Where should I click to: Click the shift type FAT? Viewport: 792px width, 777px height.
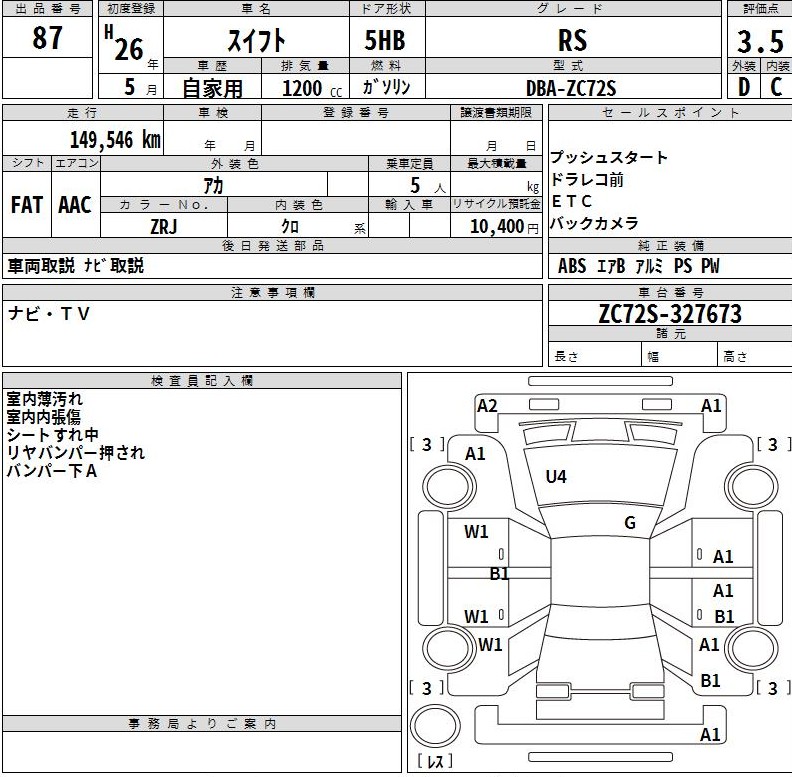27,205
